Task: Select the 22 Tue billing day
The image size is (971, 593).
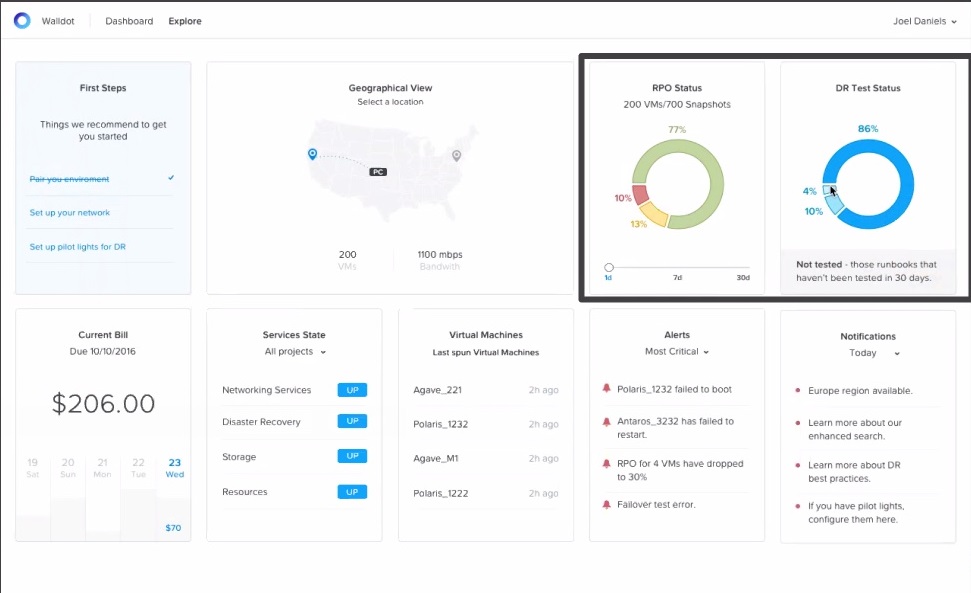Action: (138, 468)
